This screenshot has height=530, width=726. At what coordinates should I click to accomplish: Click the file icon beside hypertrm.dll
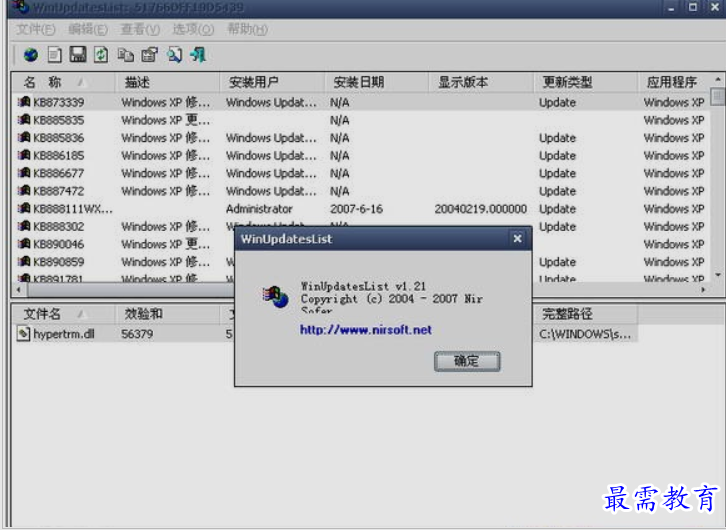[23, 333]
